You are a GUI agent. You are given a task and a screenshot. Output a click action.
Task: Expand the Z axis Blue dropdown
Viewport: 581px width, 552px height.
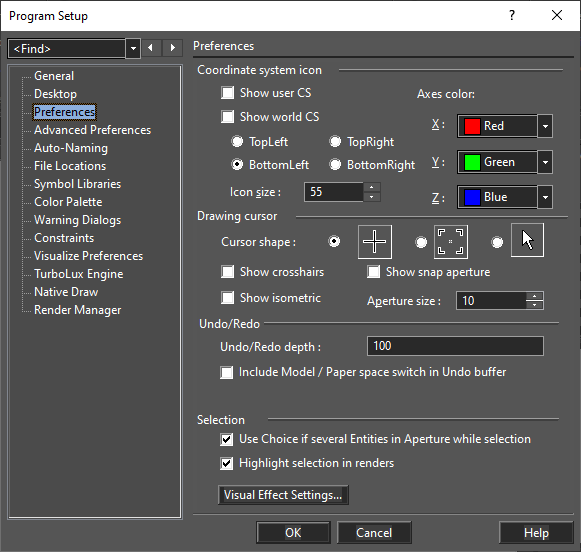click(545, 197)
